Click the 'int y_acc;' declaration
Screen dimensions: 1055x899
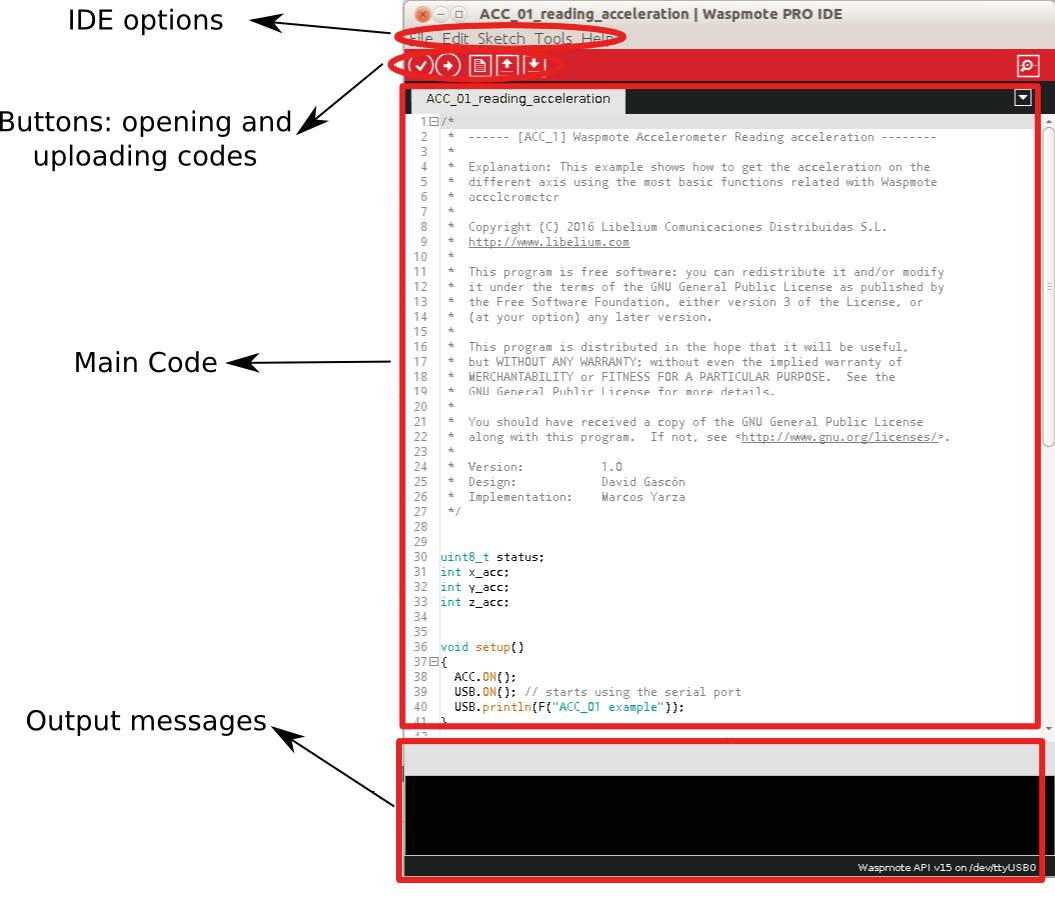(x=475, y=587)
